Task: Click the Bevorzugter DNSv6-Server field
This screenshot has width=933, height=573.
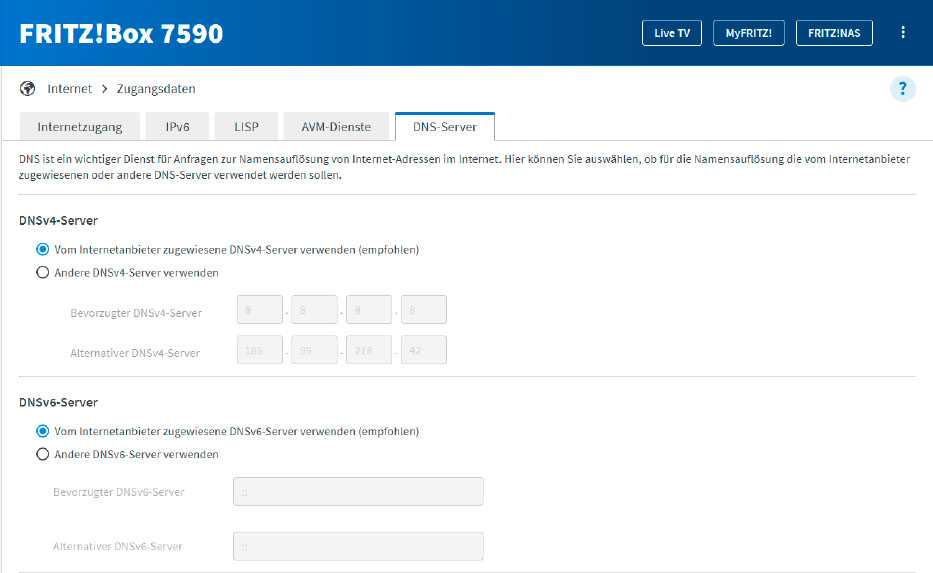Action: (x=358, y=491)
